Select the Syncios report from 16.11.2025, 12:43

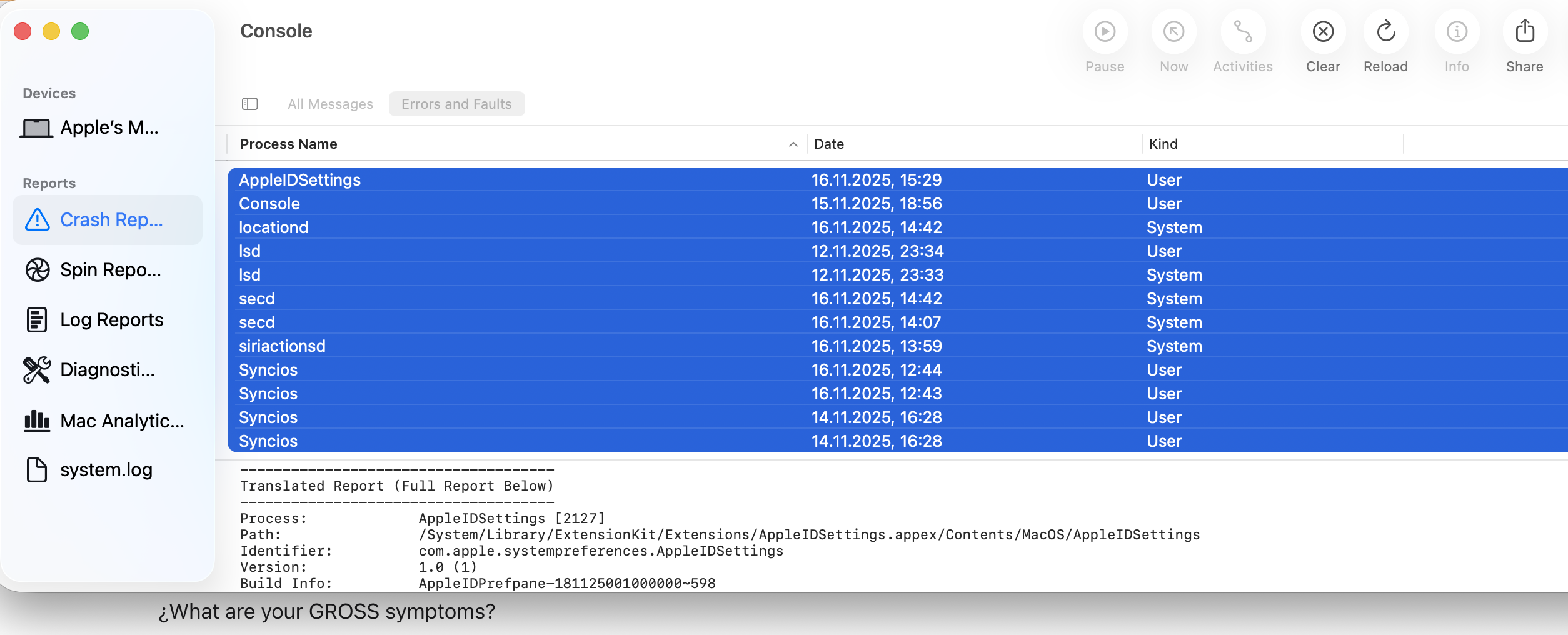(x=898, y=394)
